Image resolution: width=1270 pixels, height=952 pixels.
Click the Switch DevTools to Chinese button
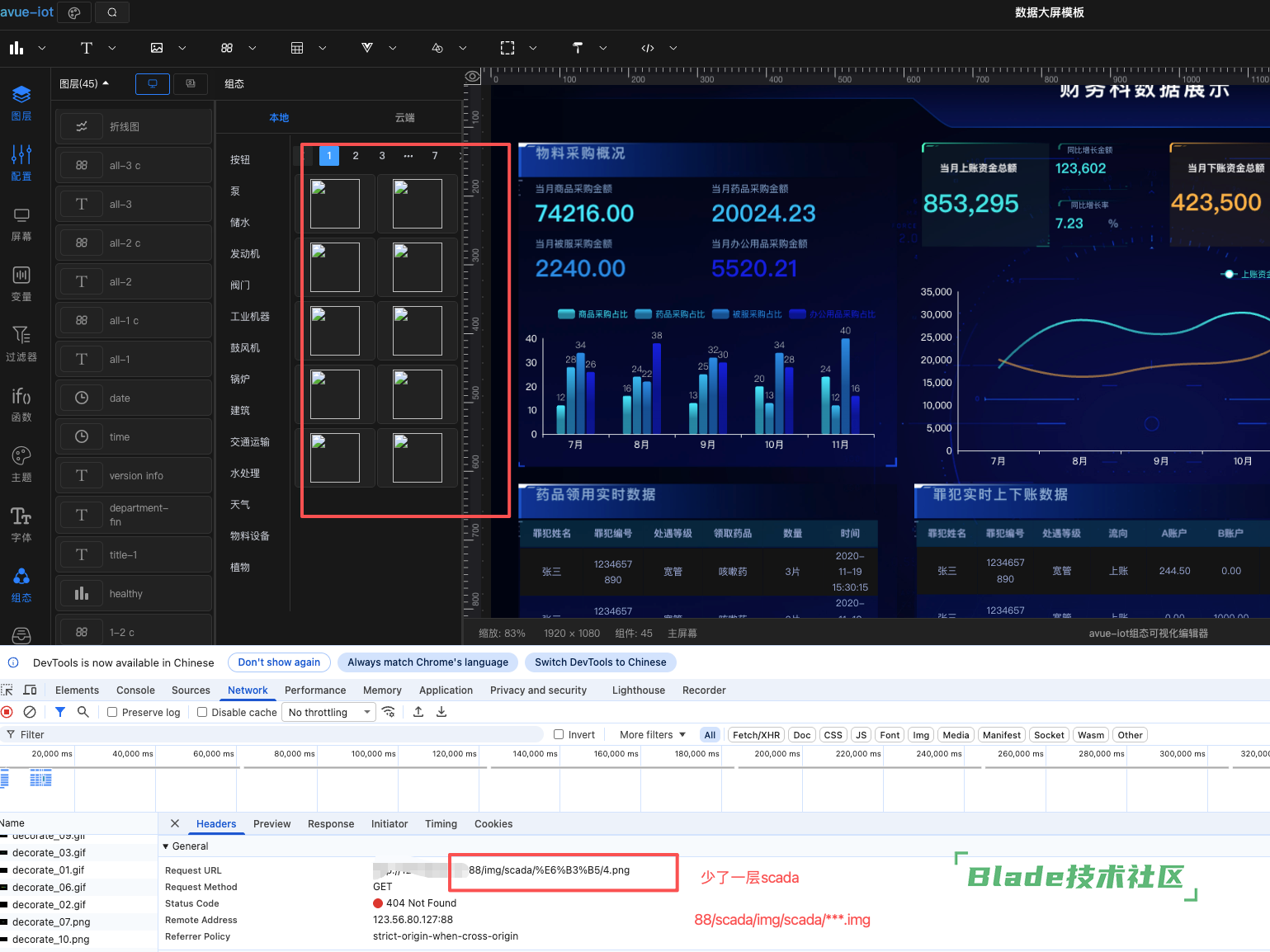point(600,662)
